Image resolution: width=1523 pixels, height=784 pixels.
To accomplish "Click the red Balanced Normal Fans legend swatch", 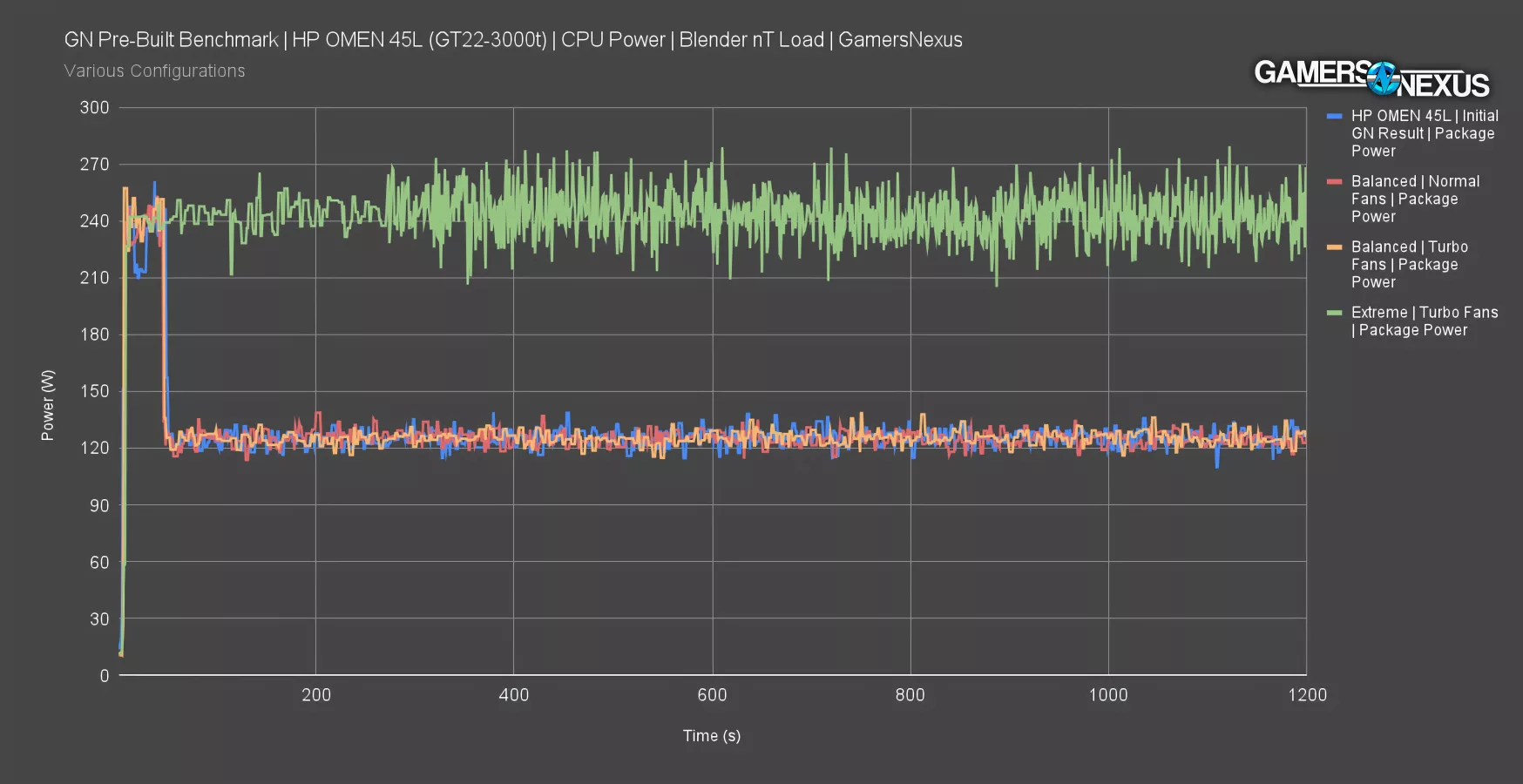I will click(1334, 182).
